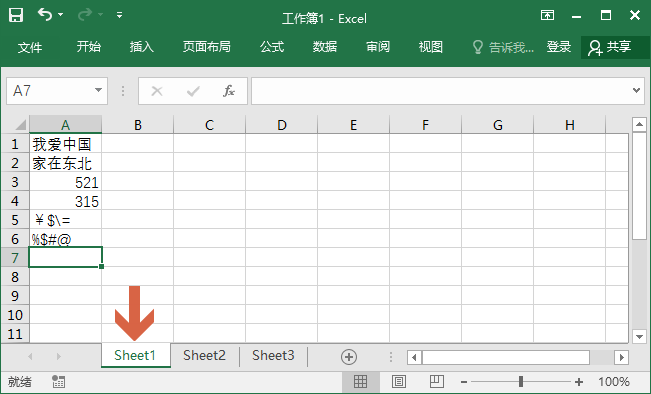The height and width of the screenshot is (394, 651).
Task: Select column B header
Action: coord(137,125)
